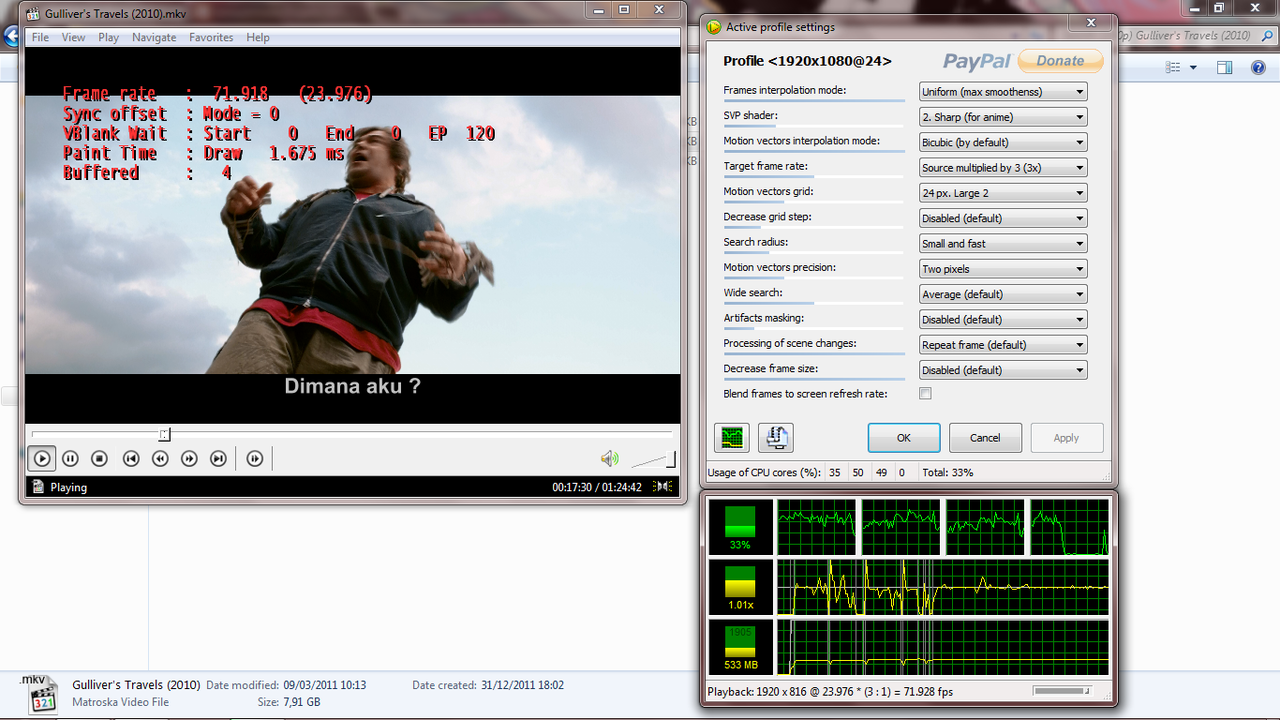Open Explorer view options dropdown arrow

tap(1193, 68)
